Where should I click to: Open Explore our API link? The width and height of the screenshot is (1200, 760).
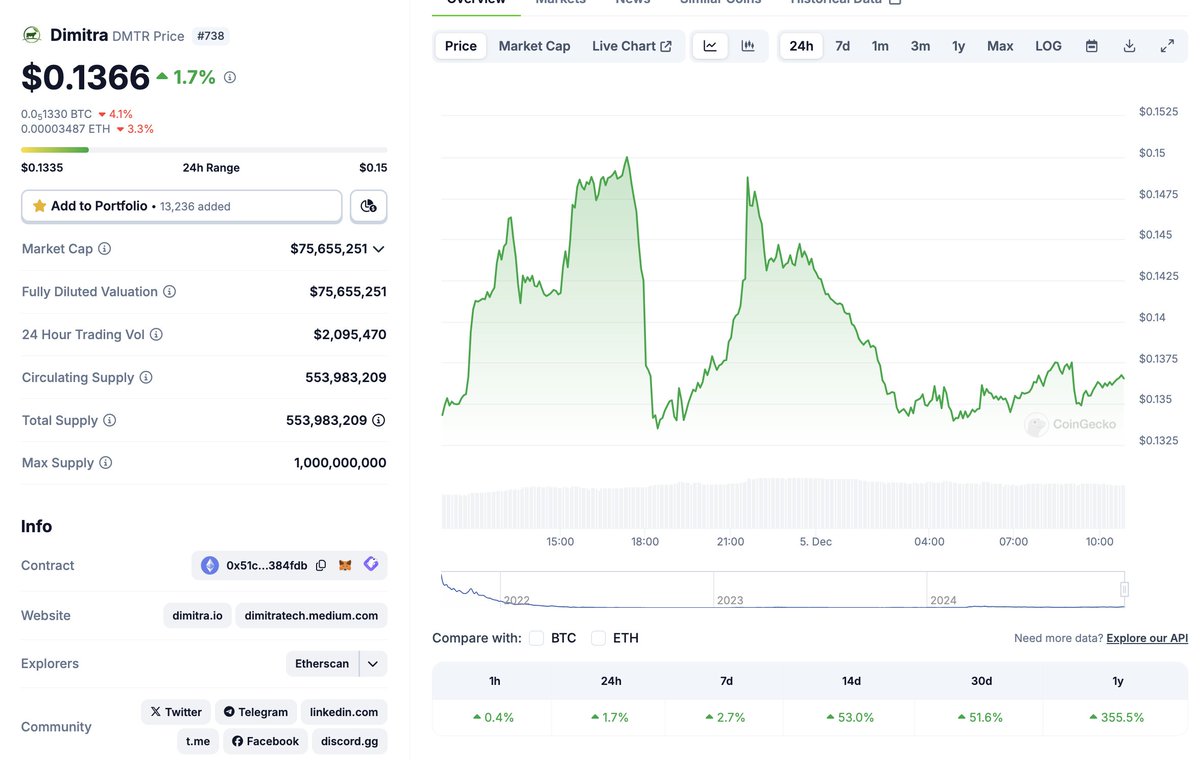coord(1147,638)
